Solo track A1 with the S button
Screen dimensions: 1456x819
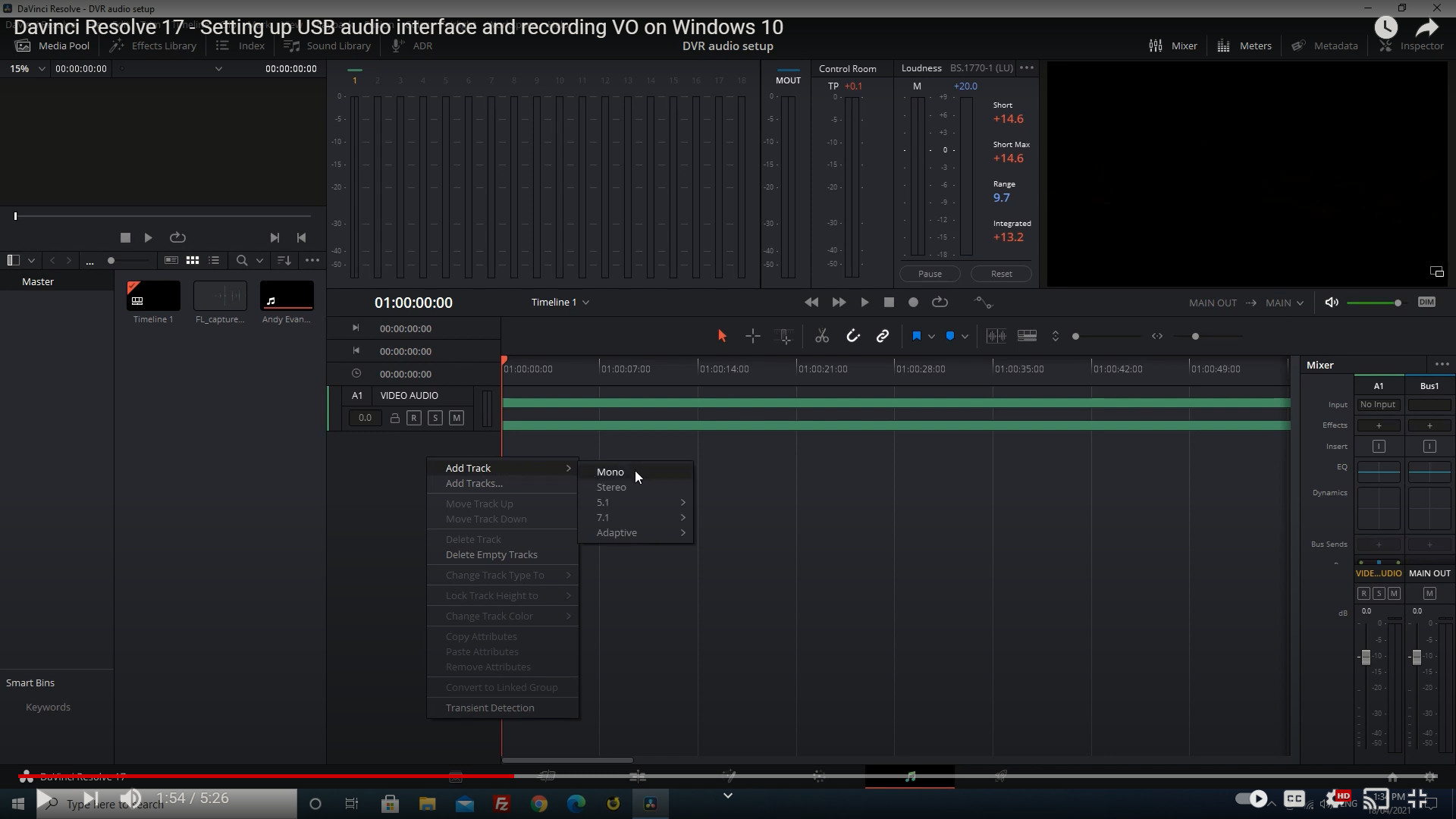point(435,418)
